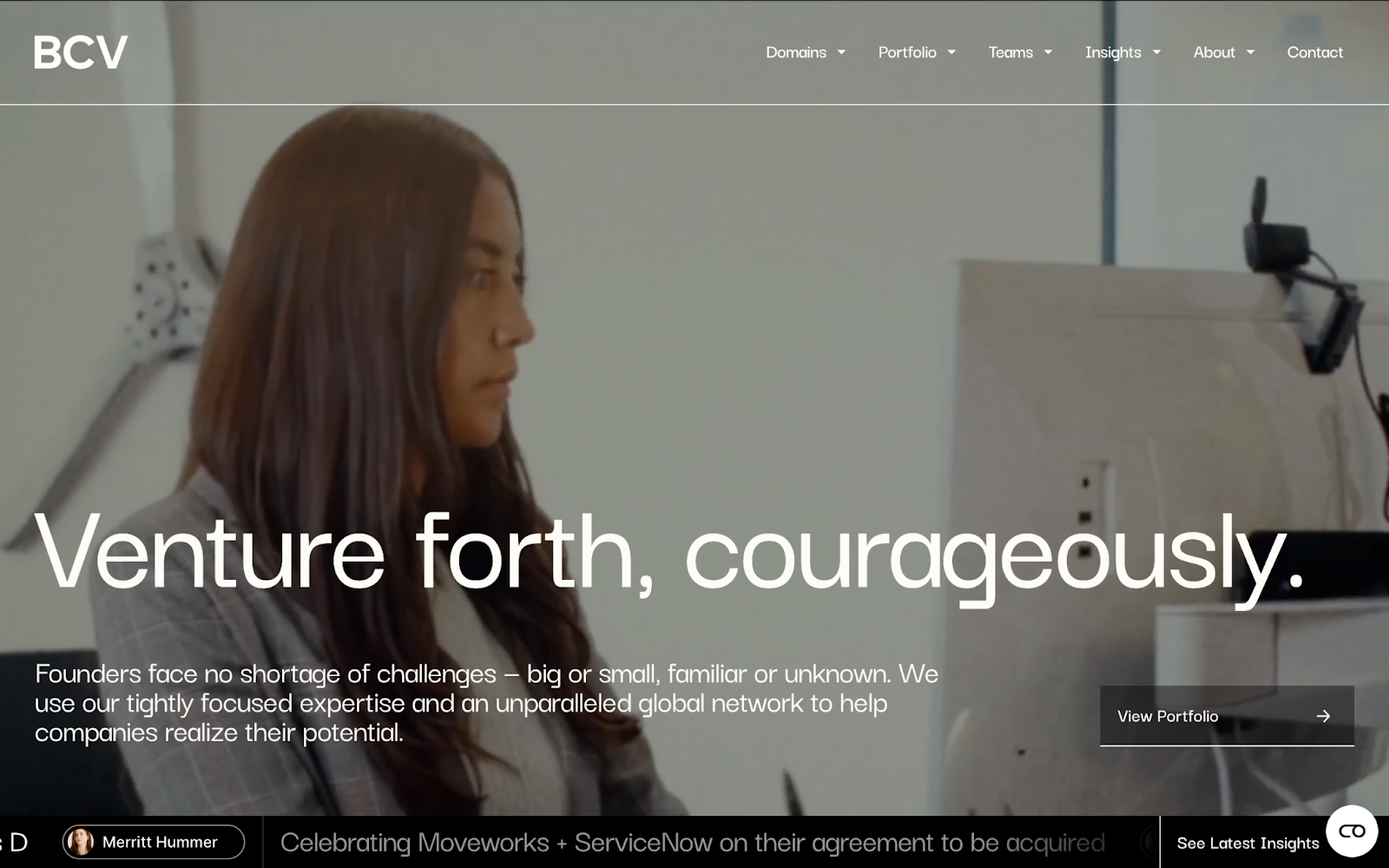This screenshot has height=868, width=1389.
Task: Expand the Teams dropdown arrow
Action: (1048, 52)
